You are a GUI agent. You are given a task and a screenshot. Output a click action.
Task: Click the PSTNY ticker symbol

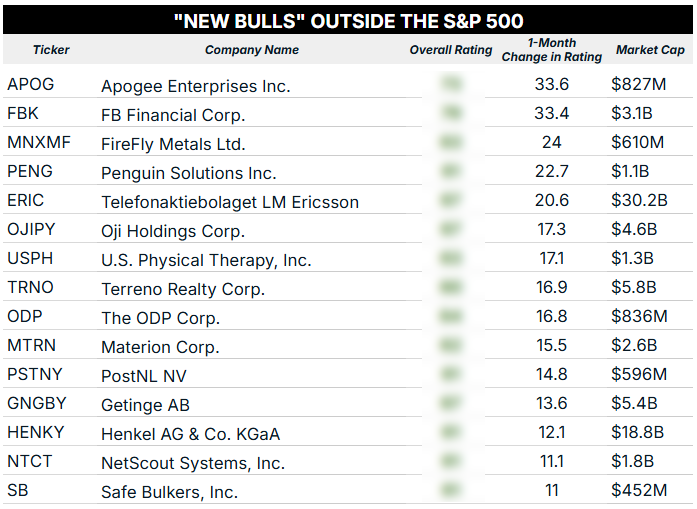point(33,375)
